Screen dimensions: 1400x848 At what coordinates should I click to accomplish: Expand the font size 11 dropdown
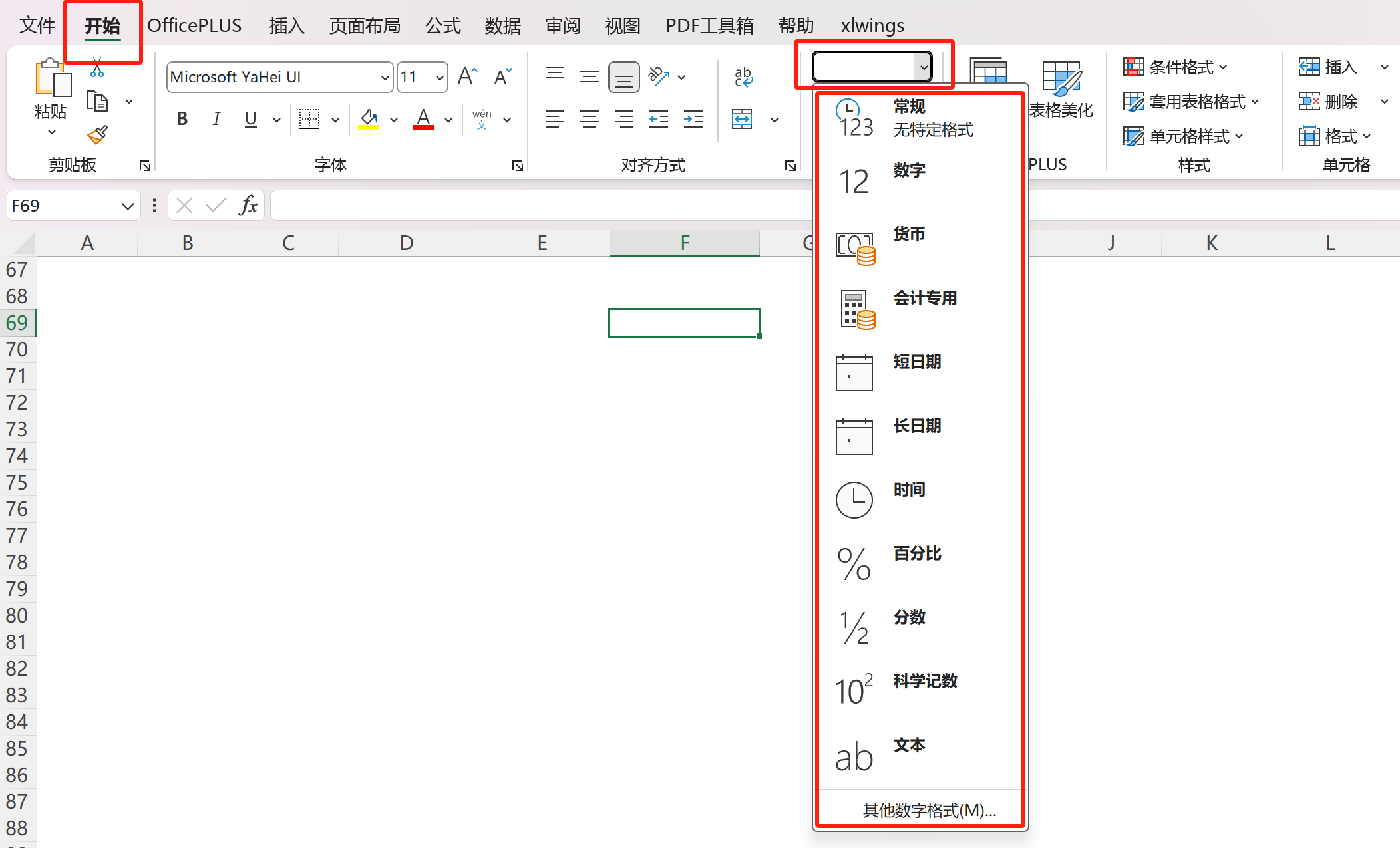point(439,78)
